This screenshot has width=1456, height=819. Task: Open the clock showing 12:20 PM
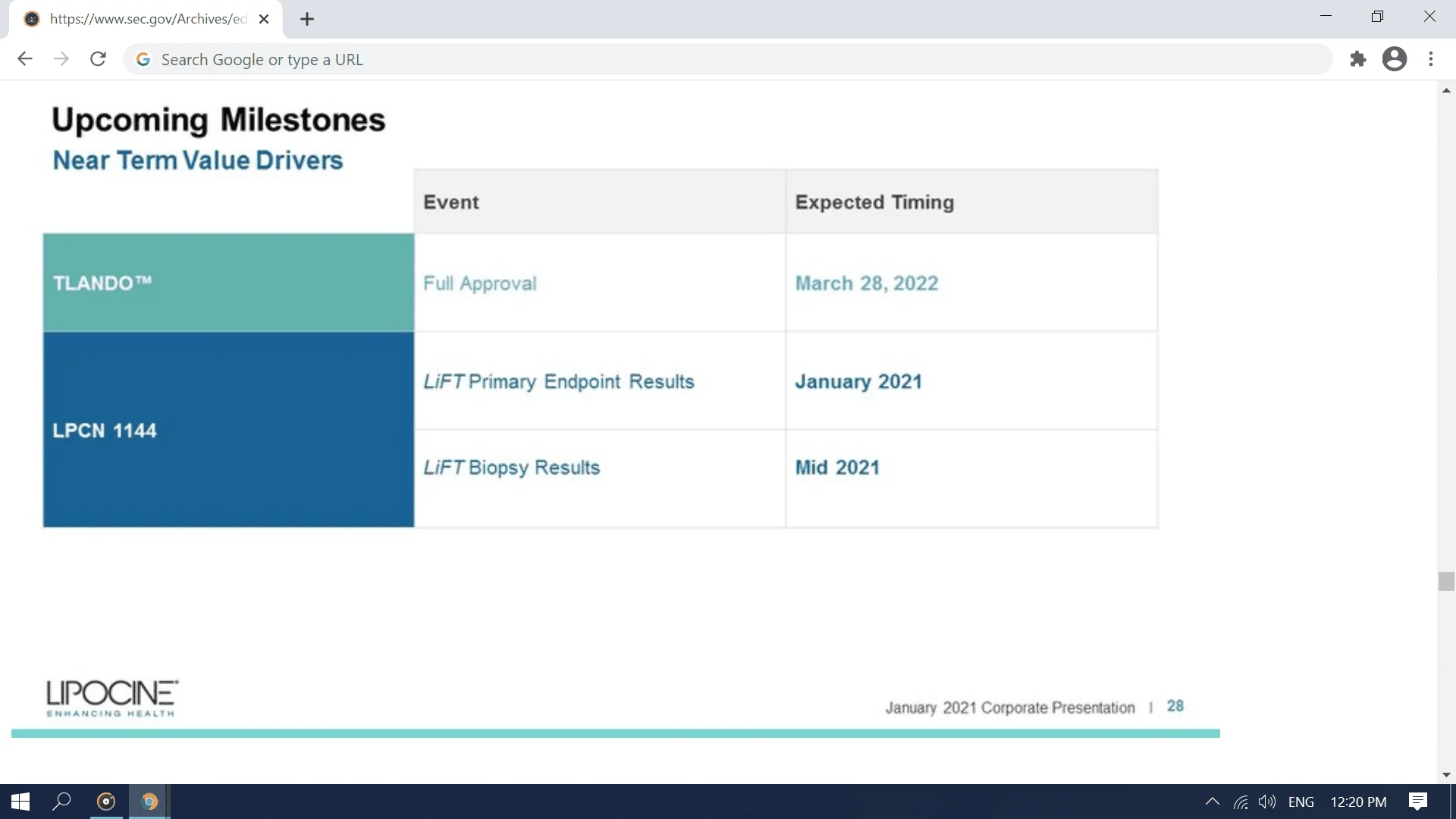[1358, 802]
